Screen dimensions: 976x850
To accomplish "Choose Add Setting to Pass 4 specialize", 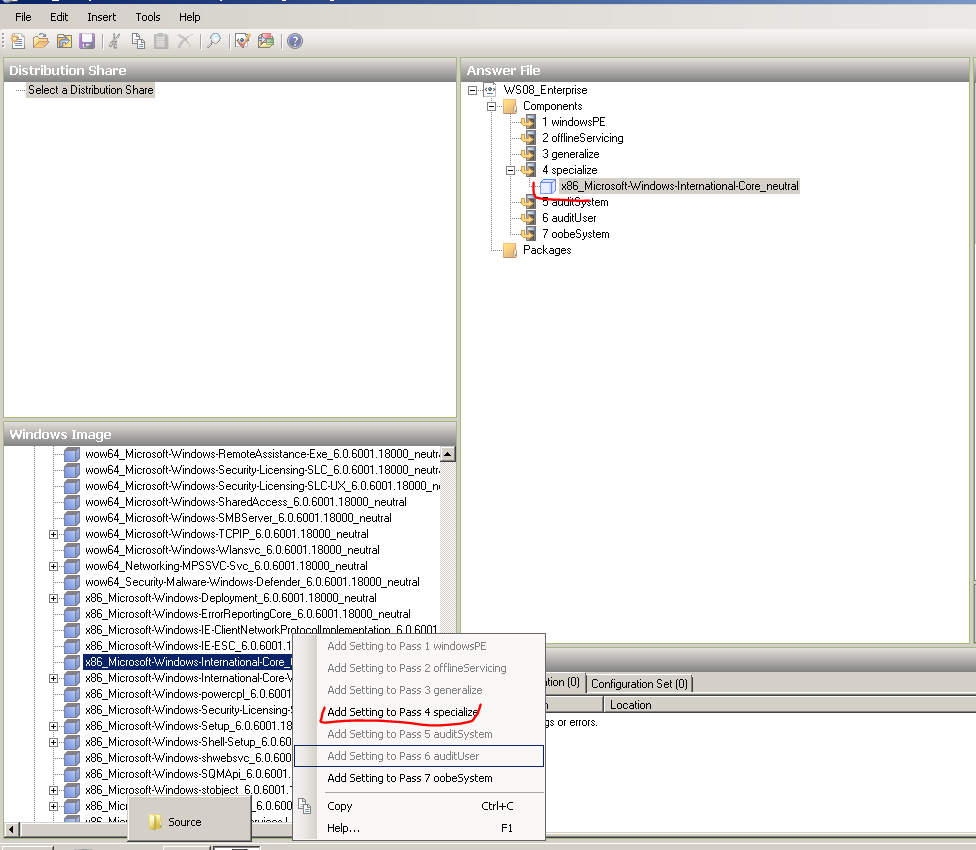I will coord(419,712).
